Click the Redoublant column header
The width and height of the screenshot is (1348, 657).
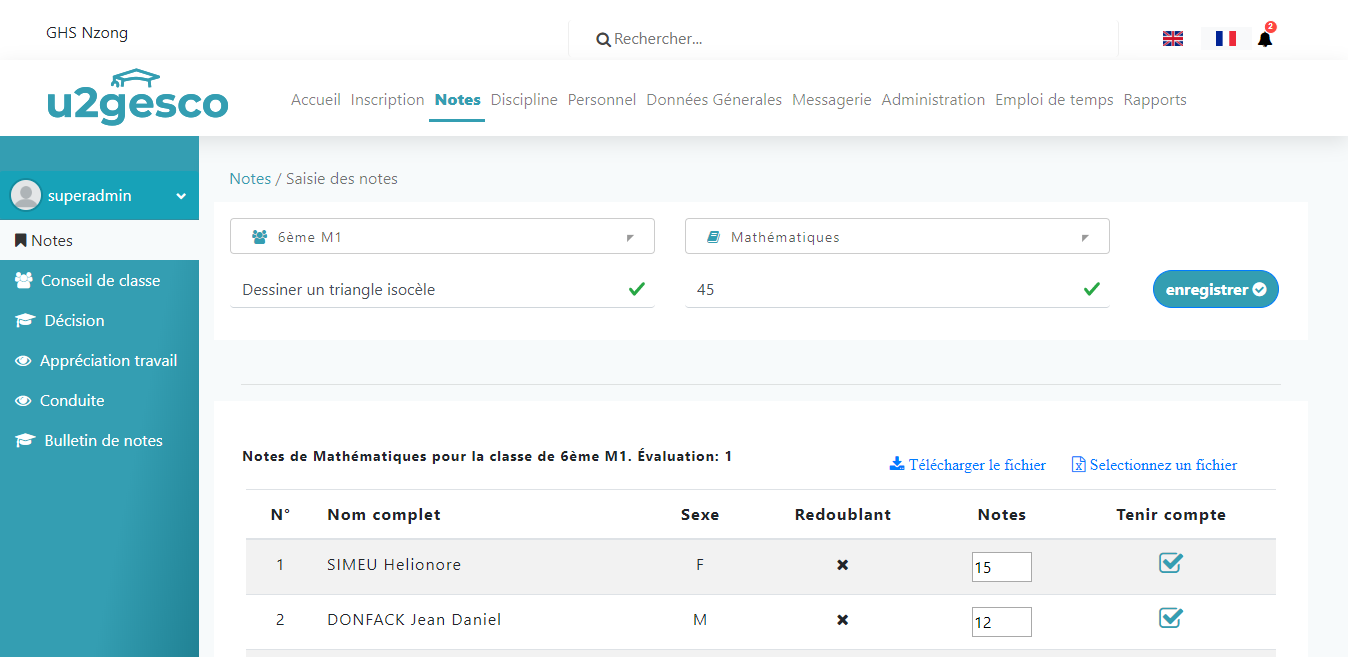tap(843, 515)
